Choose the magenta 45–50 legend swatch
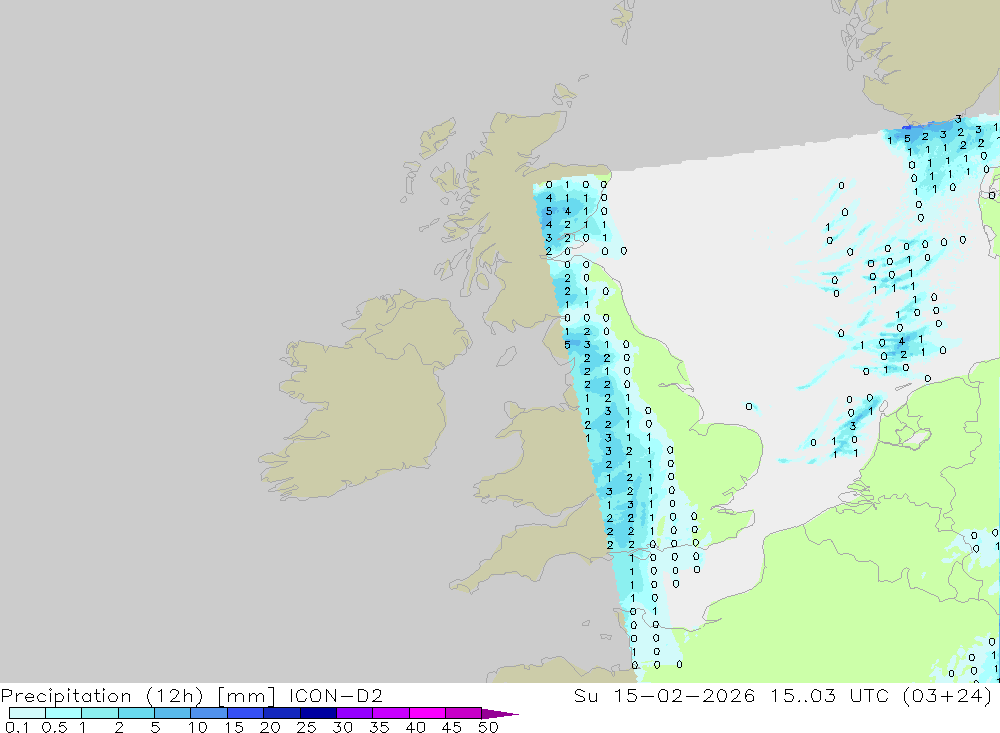The height and width of the screenshot is (733, 1000). tap(463, 713)
